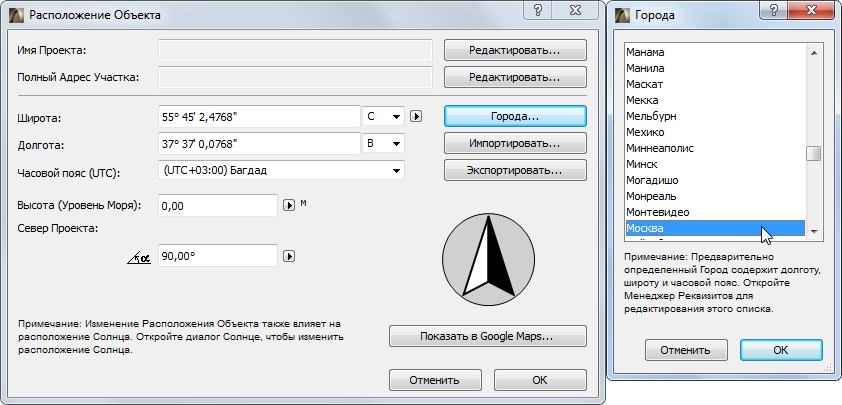Click the Имя Проекта text field
This screenshot has width=842, height=405.
(295, 50)
